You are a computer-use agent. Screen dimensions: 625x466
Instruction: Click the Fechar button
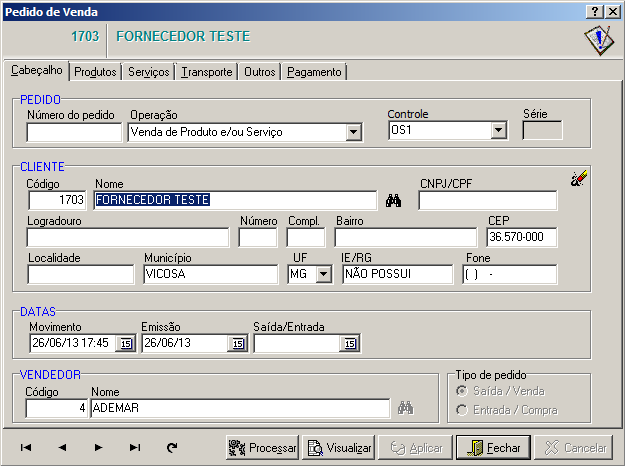493,448
